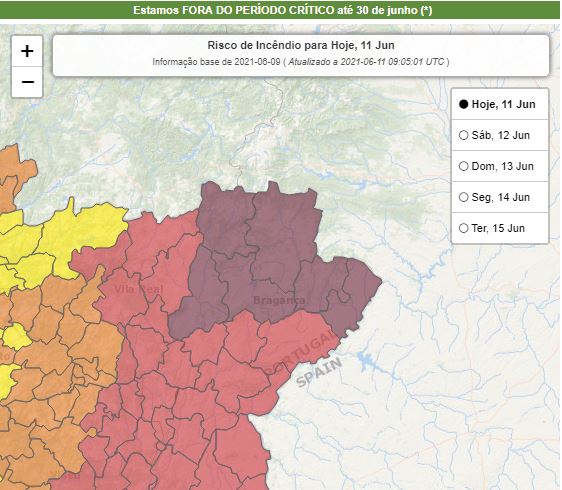Click the Vila Real label on the map

tap(139, 289)
